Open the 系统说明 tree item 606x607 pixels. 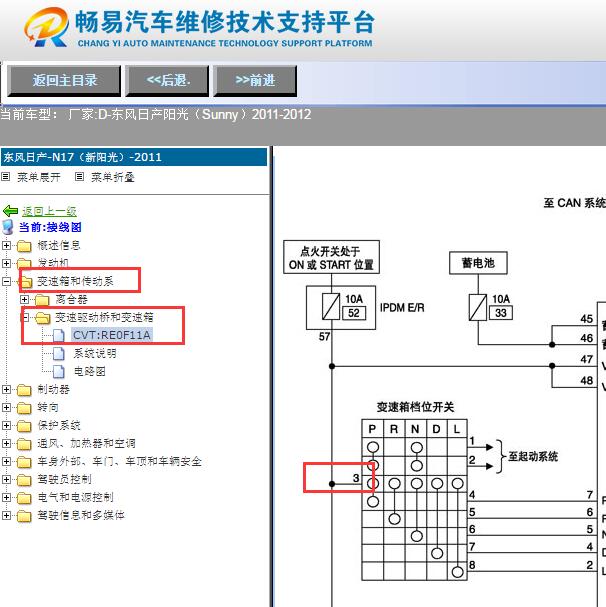click(94, 353)
